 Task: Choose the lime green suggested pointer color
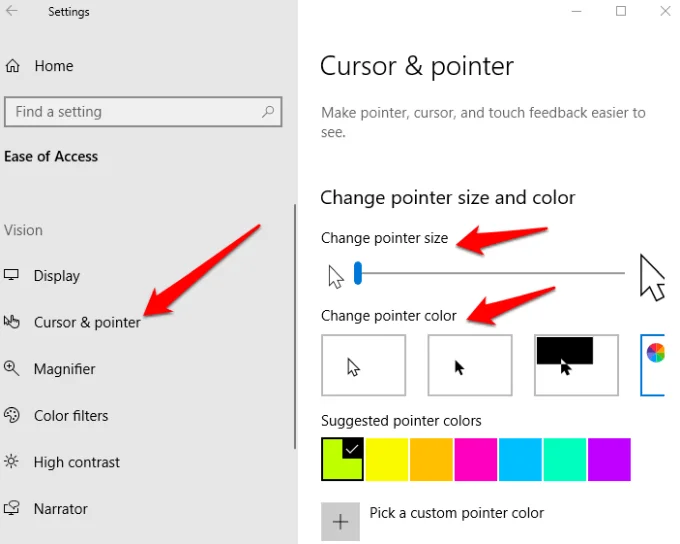point(342,459)
